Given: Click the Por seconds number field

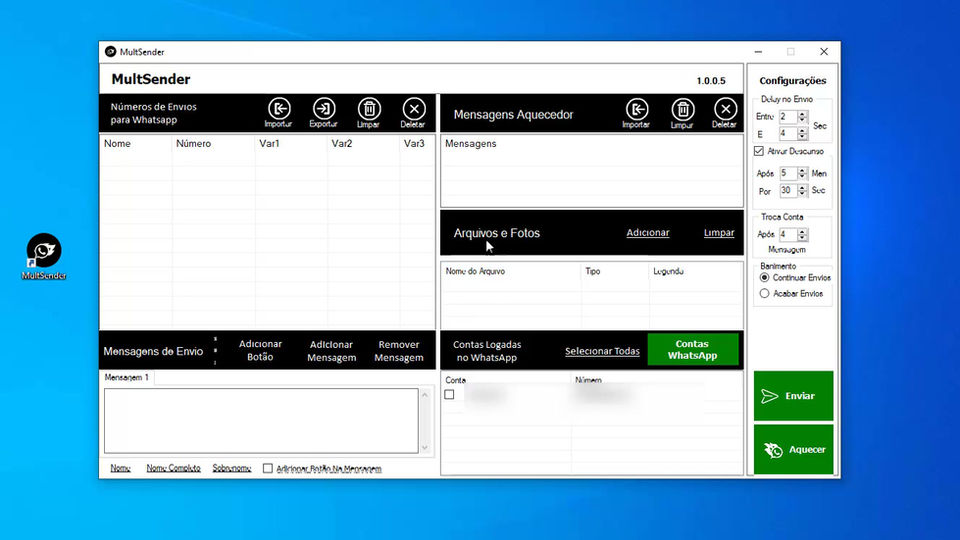Looking at the screenshot, I should (x=788, y=191).
